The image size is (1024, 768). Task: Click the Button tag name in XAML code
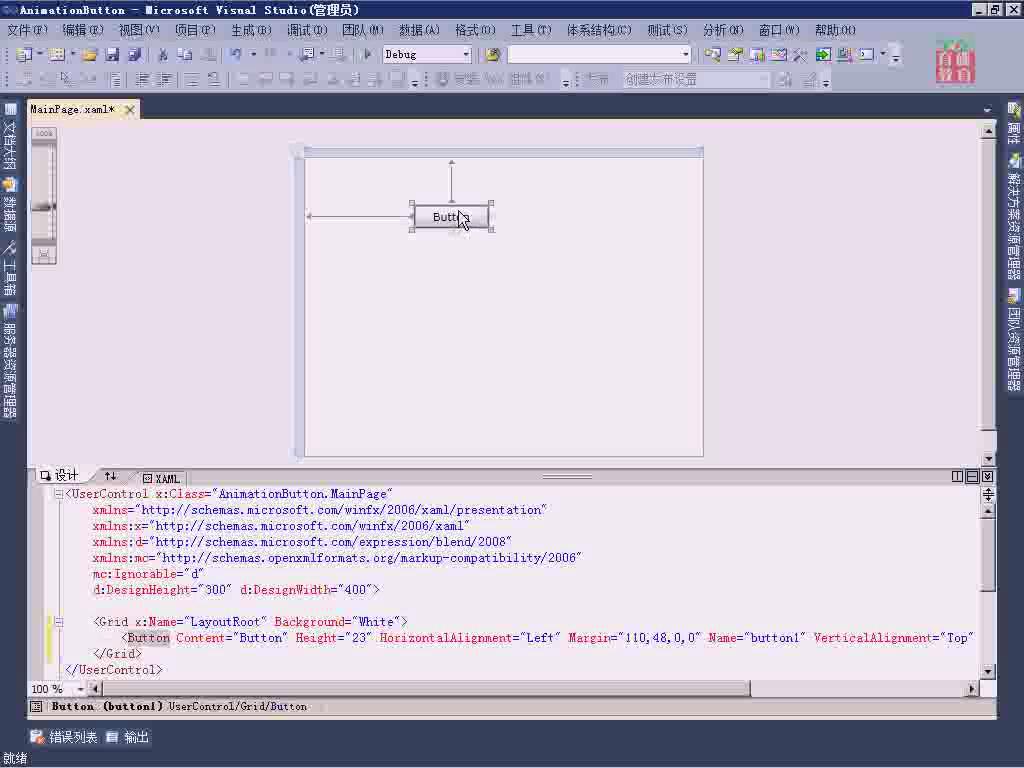(x=148, y=638)
